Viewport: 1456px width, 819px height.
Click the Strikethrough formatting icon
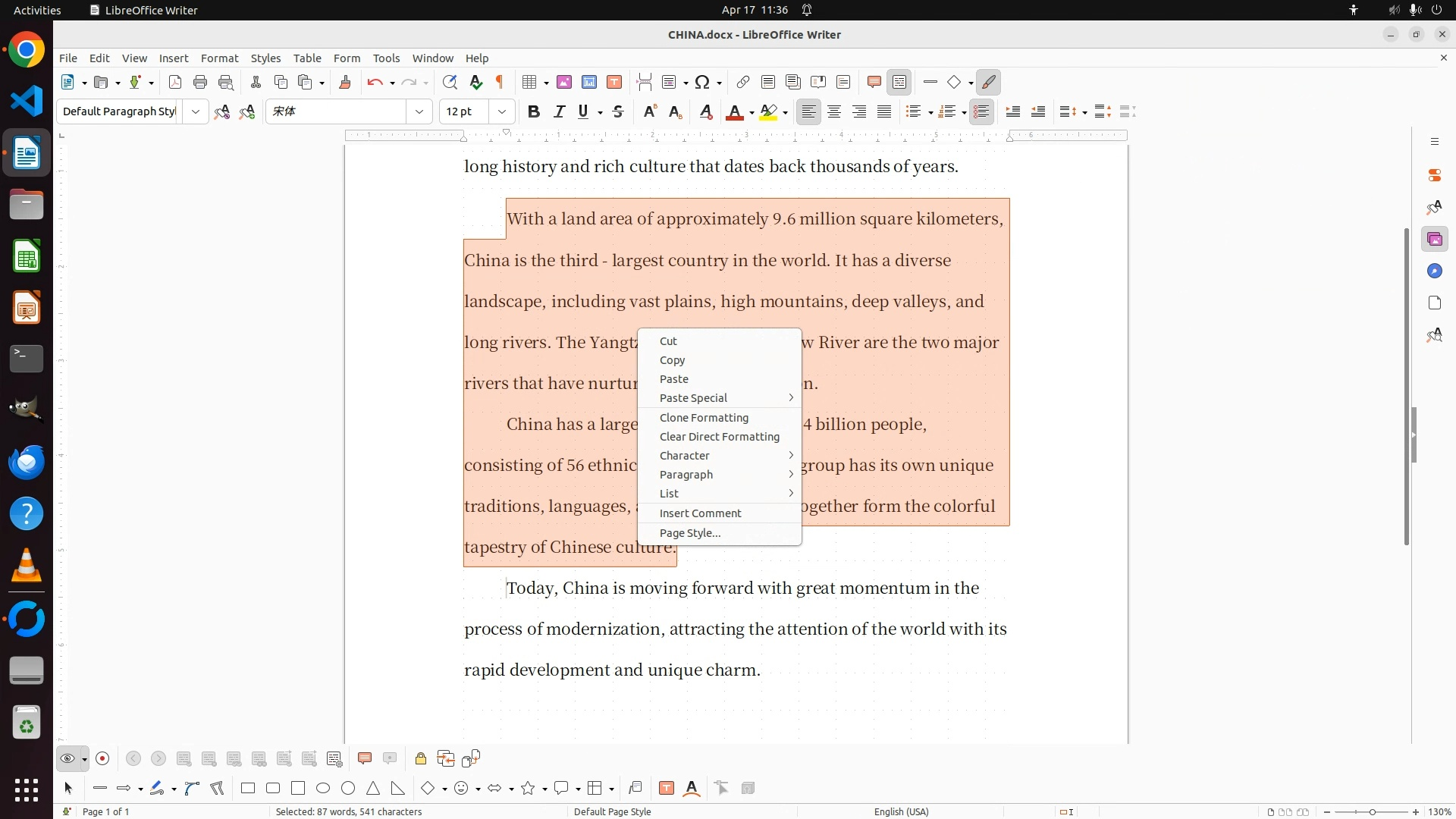pos(618,112)
